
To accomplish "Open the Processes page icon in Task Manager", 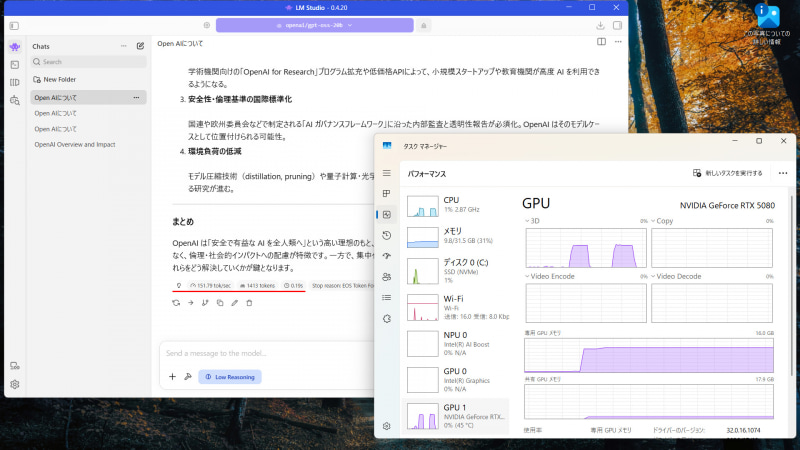I will click(x=387, y=193).
